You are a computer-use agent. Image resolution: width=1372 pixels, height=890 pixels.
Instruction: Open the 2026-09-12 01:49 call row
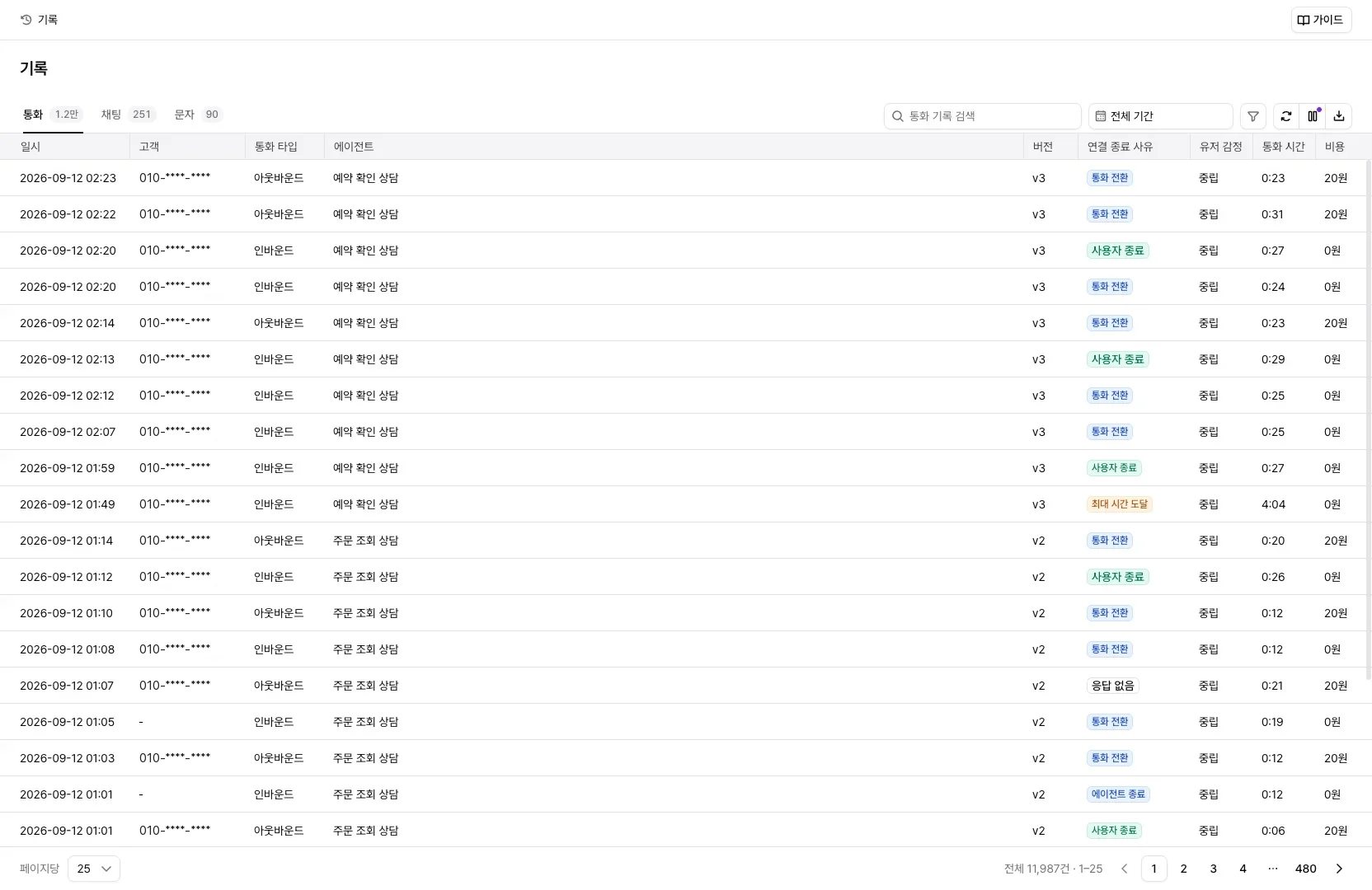[683, 504]
